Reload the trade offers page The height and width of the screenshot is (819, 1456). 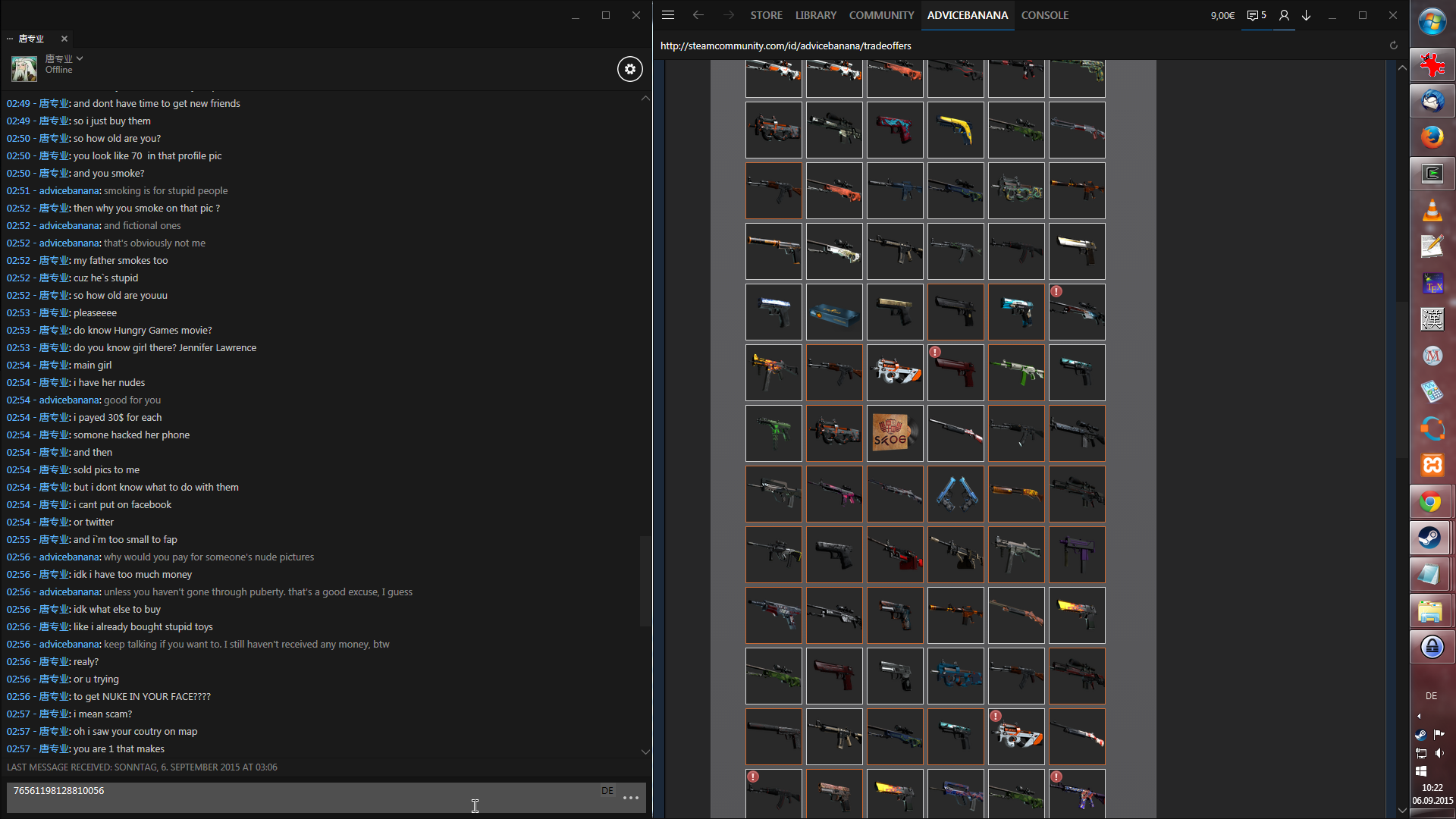point(1393,45)
